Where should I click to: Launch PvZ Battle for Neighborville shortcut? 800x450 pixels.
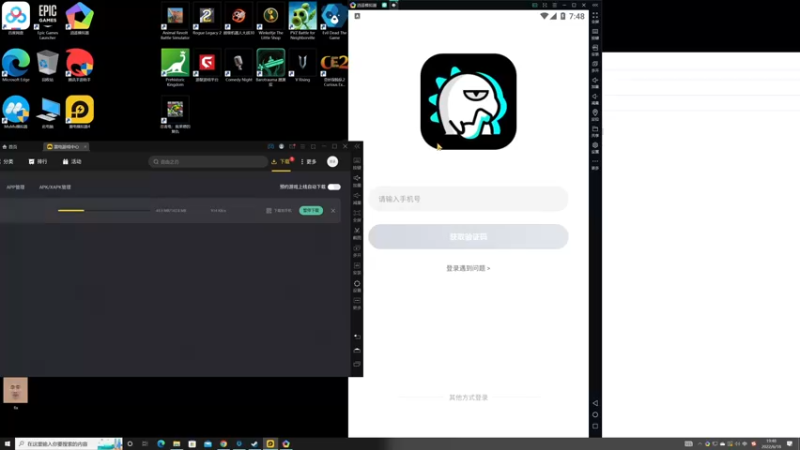coord(303,20)
